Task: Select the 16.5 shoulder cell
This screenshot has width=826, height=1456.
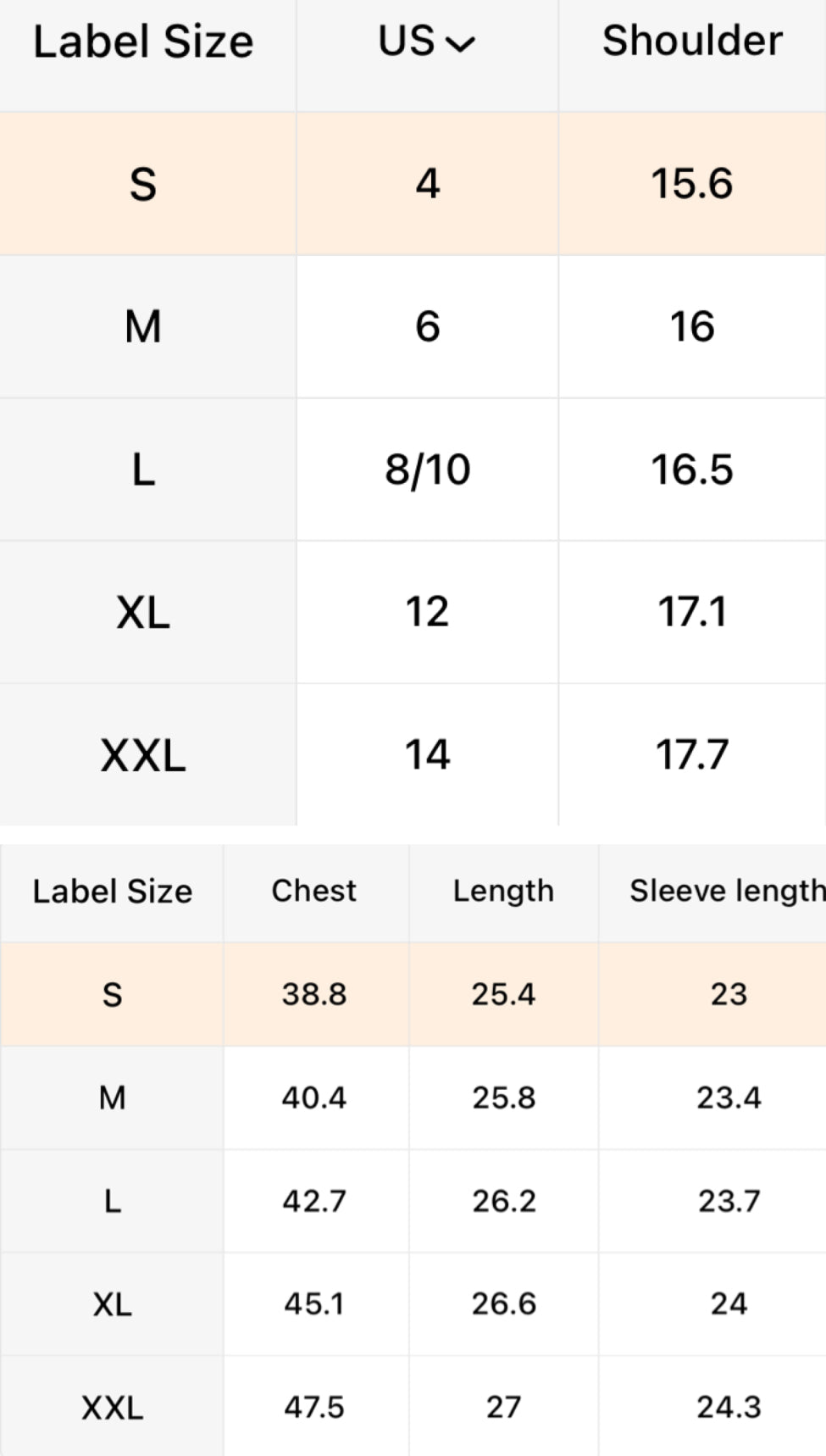Action: click(x=692, y=470)
